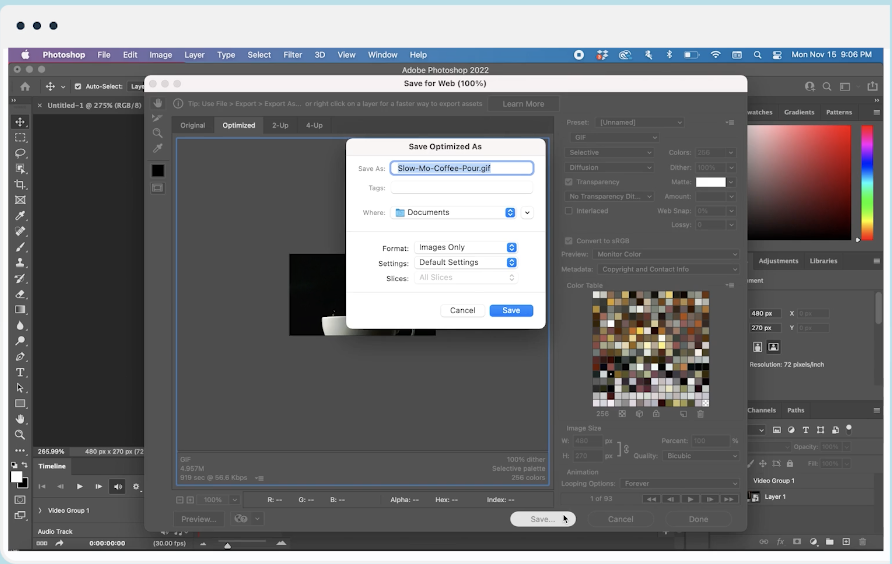Switch to the Original tab
This screenshot has width=892, height=564.
point(192,125)
